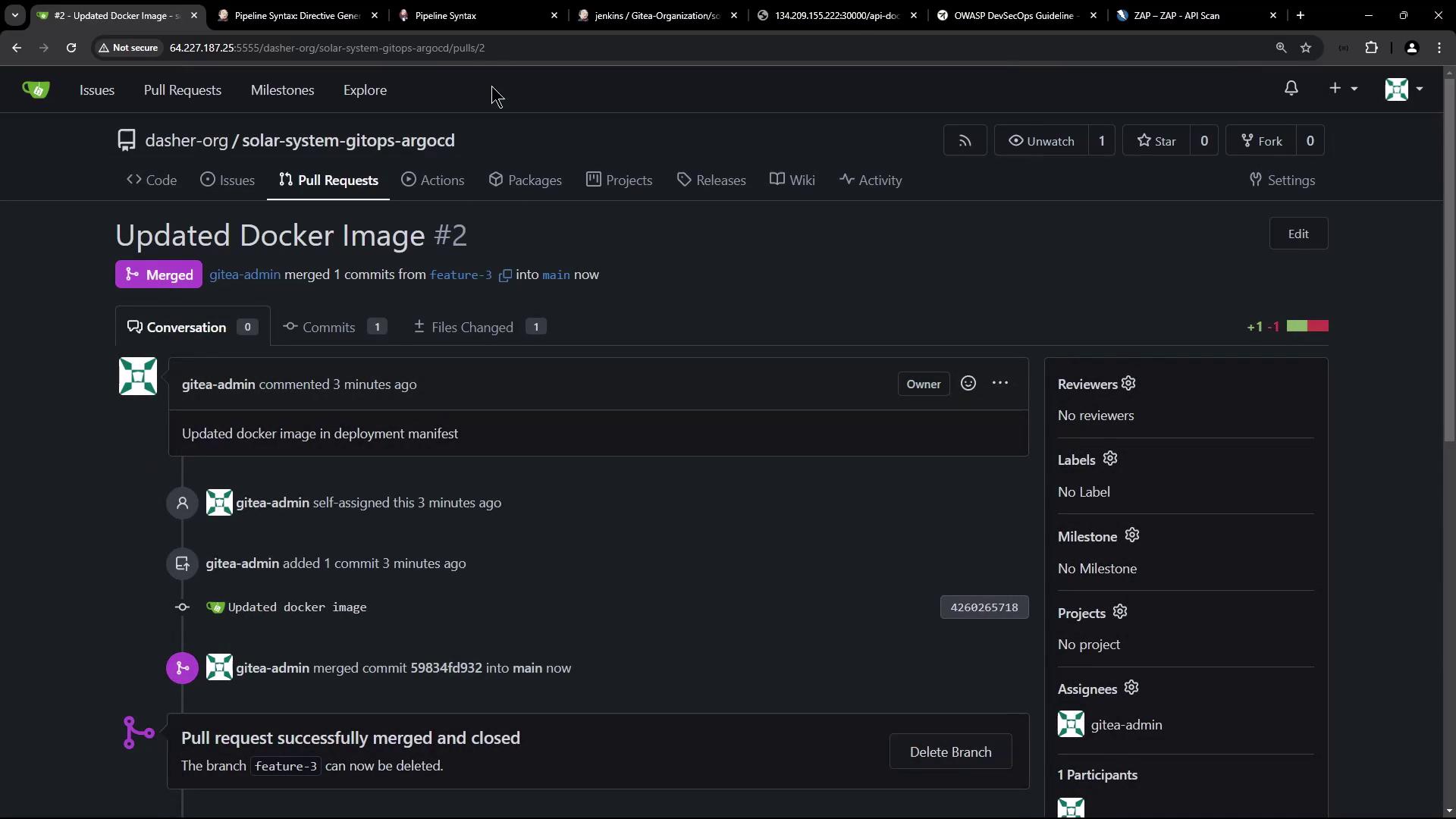Bookmark this page with the star icon
1456x819 pixels.
pos(1306,48)
